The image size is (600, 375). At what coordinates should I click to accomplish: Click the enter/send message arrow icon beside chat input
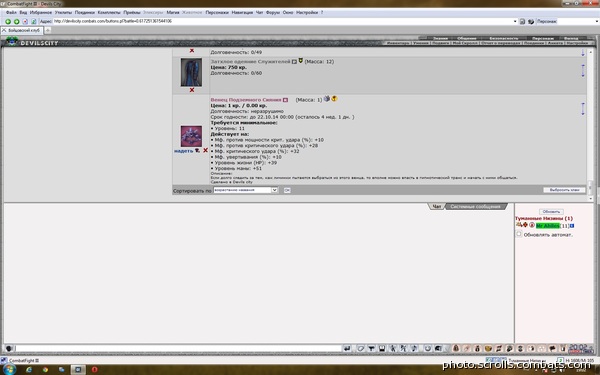347,348
